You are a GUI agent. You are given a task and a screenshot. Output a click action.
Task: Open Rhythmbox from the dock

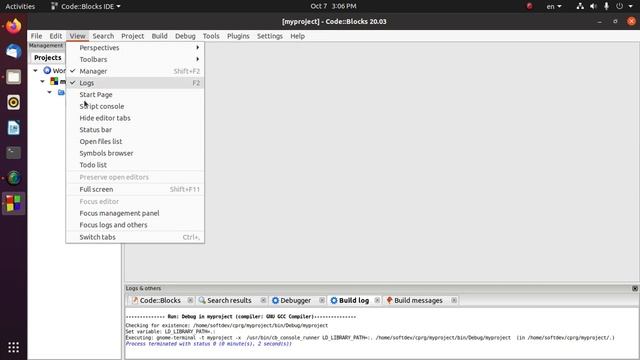pos(13,102)
